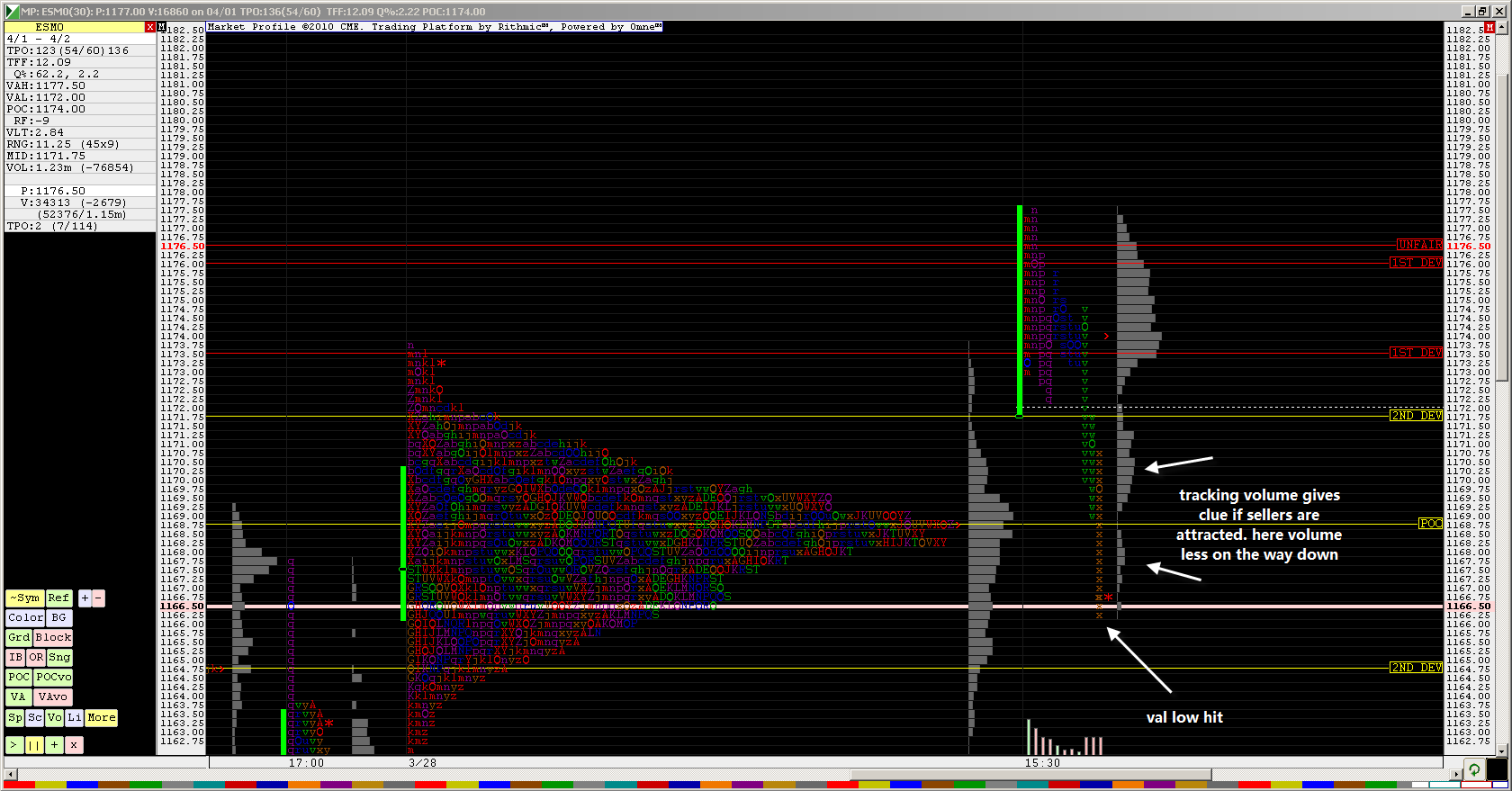The width and height of the screenshot is (1512, 791).
Task: Toggle the Grd grid display
Action: tap(19, 638)
